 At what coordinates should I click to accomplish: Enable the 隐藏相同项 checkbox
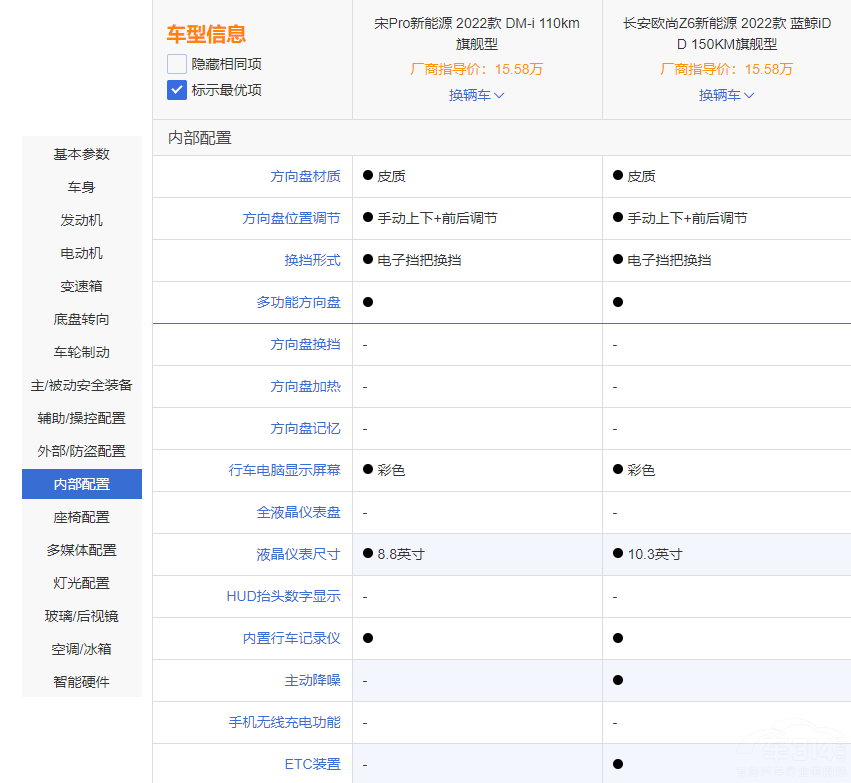tap(176, 65)
